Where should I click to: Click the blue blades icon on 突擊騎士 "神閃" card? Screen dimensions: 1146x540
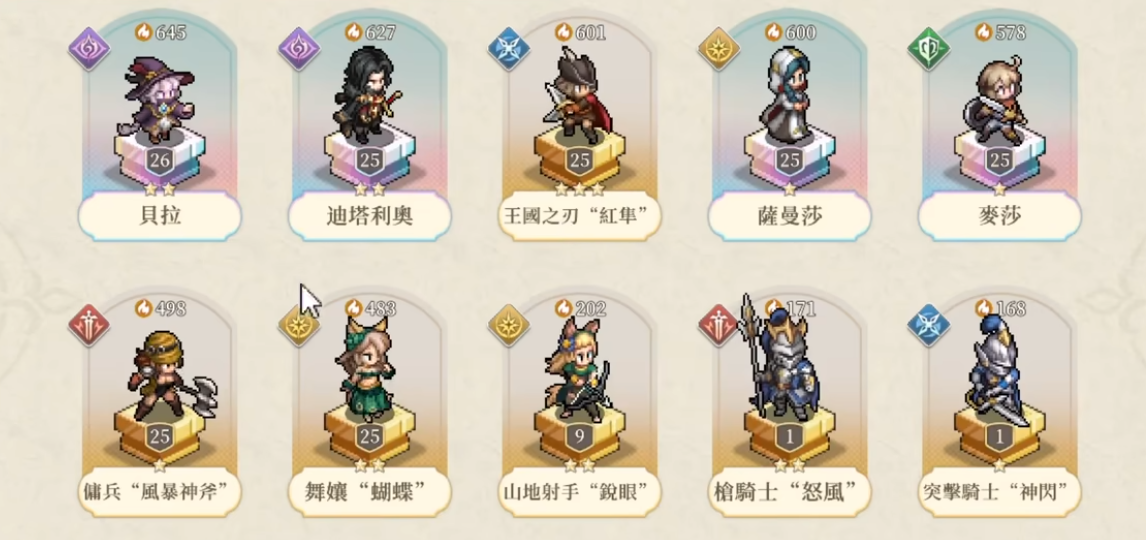click(929, 326)
